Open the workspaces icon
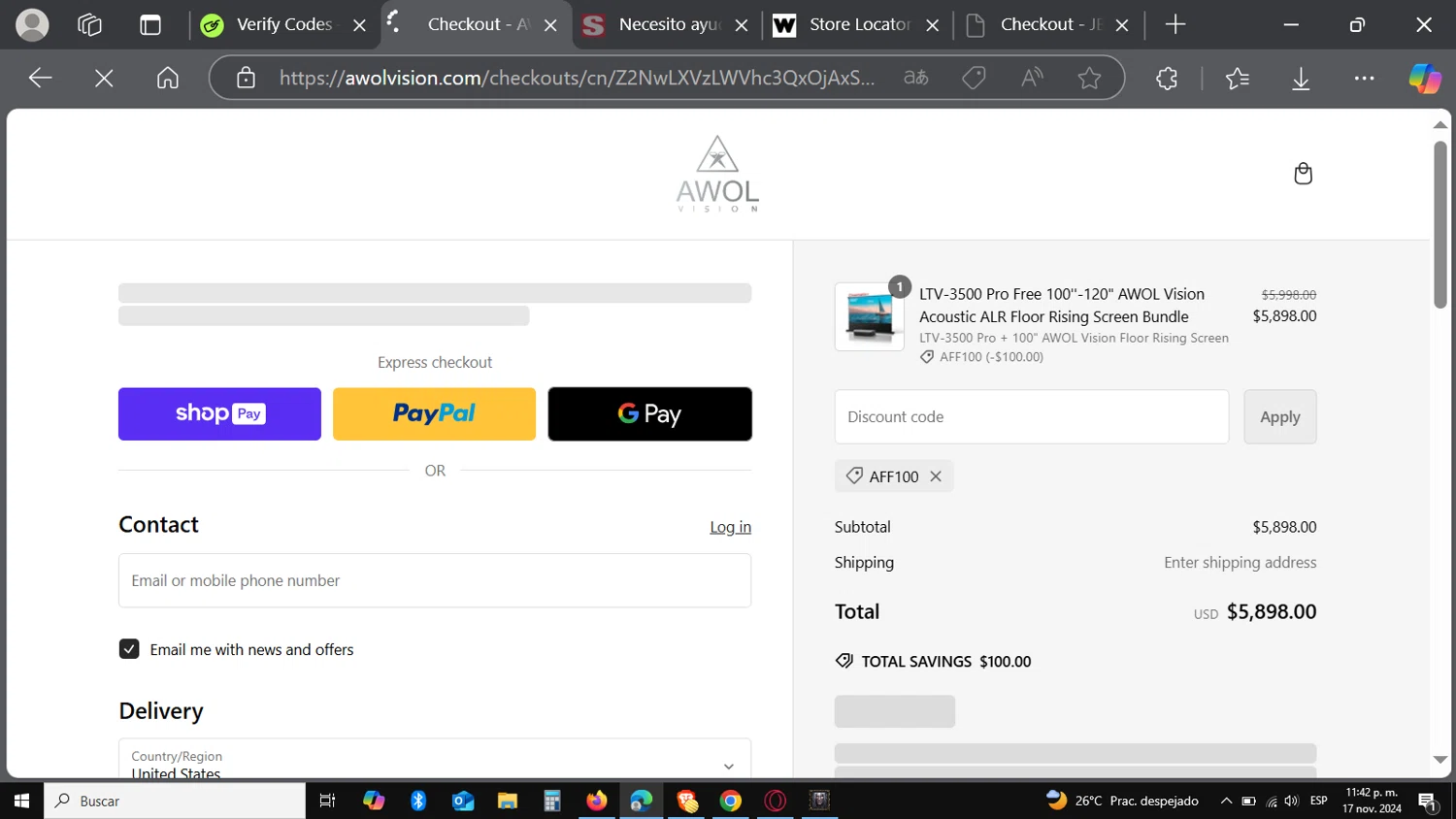 89,25
